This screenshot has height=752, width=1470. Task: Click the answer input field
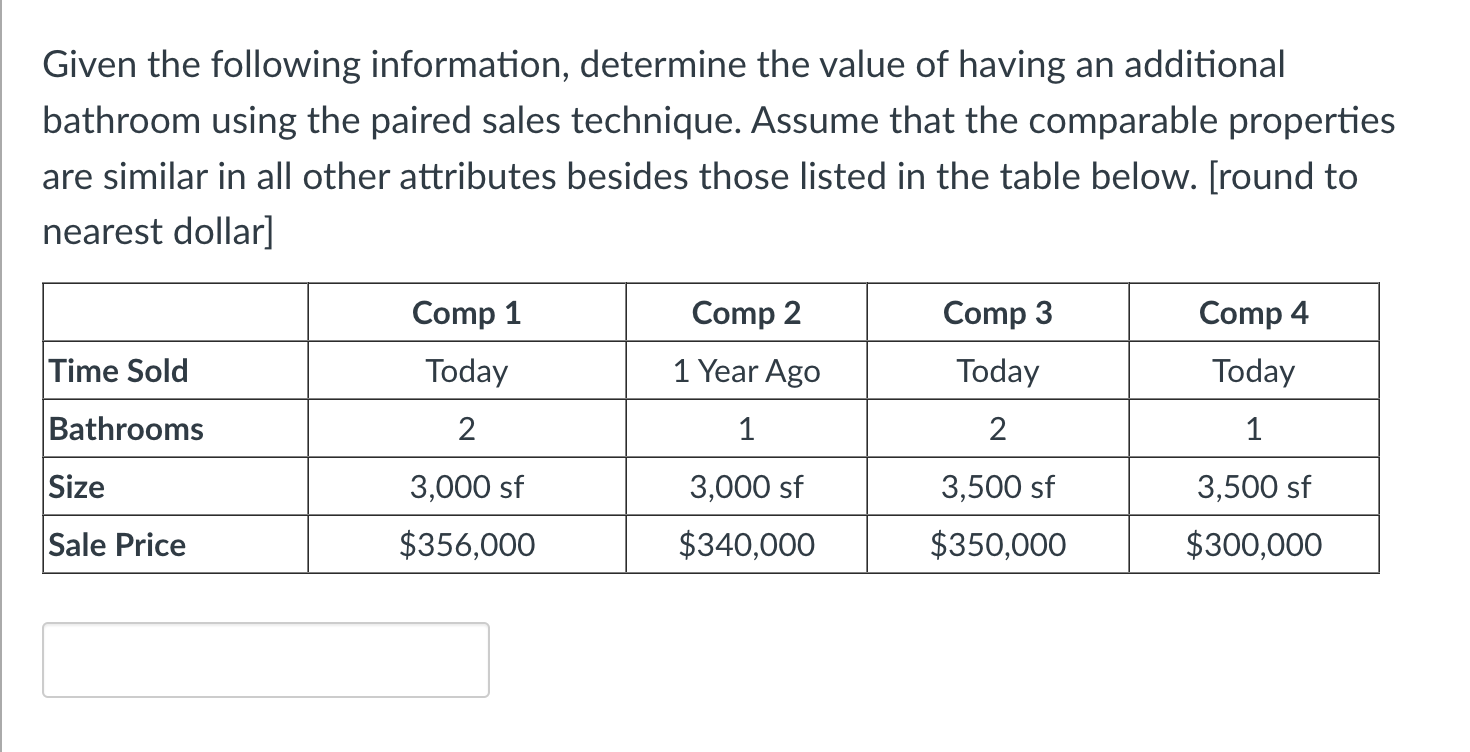click(265, 659)
